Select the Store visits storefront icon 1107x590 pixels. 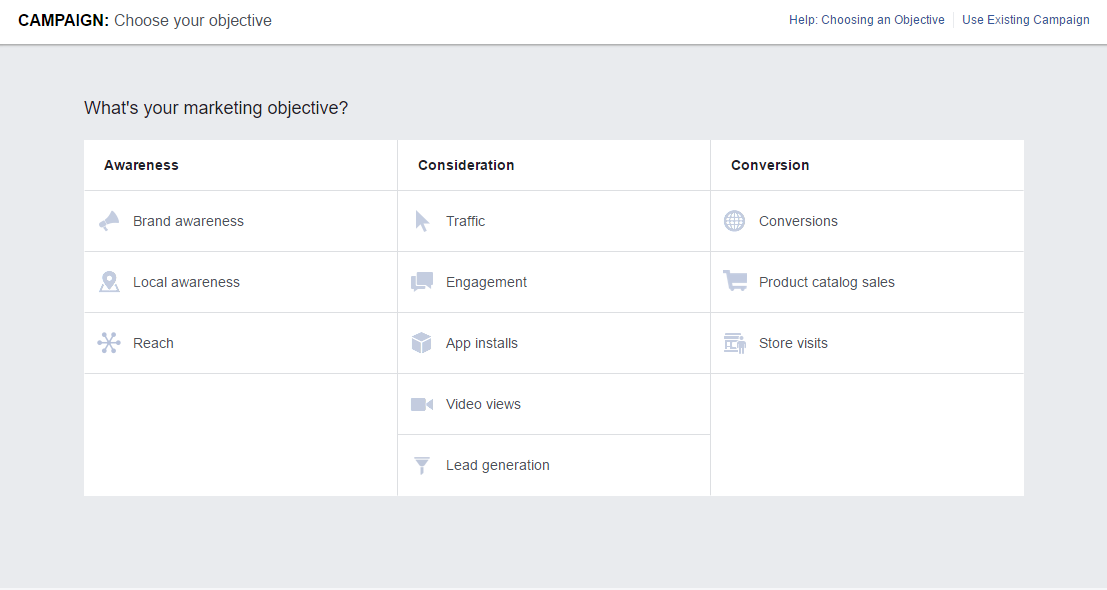click(735, 343)
